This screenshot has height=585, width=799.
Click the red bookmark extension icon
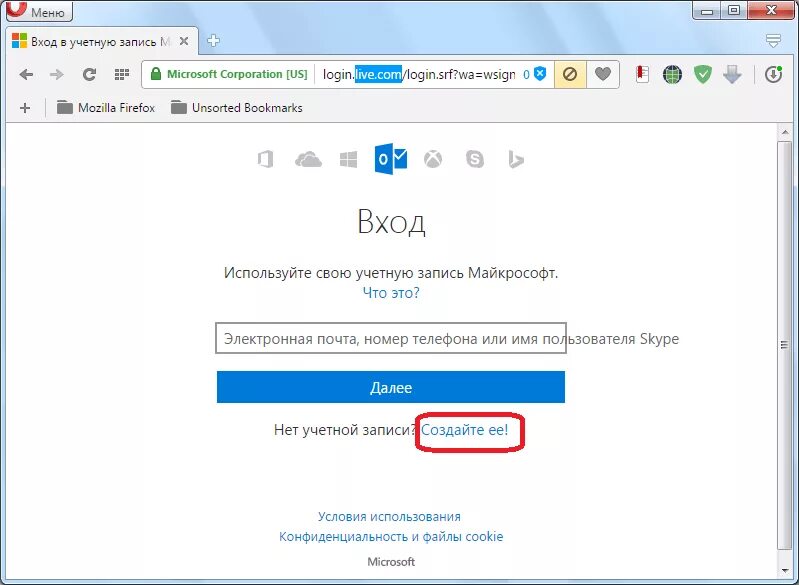pyautogui.click(x=642, y=74)
